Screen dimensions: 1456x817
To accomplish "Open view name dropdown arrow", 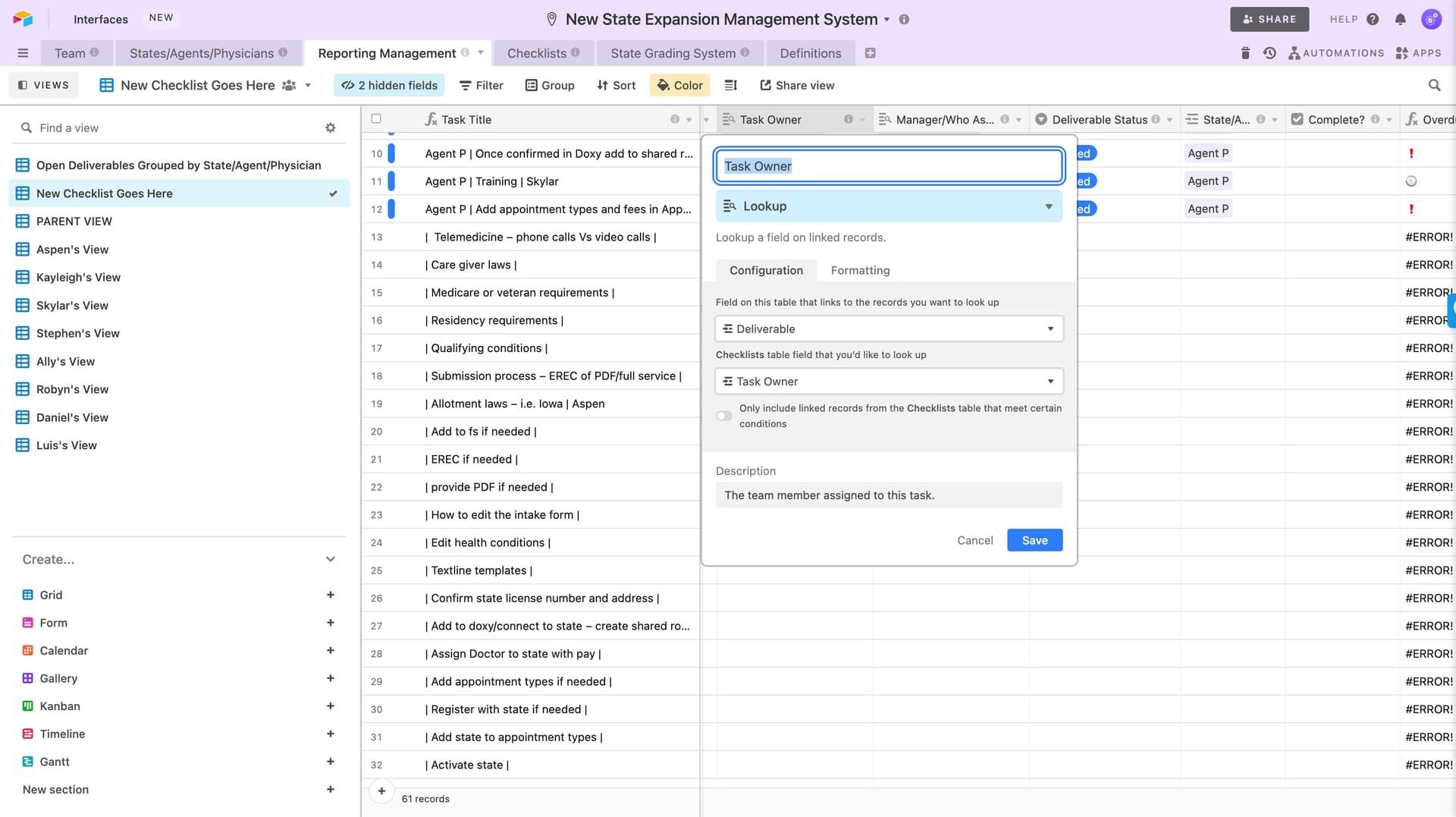I will [x=308, y=86].
